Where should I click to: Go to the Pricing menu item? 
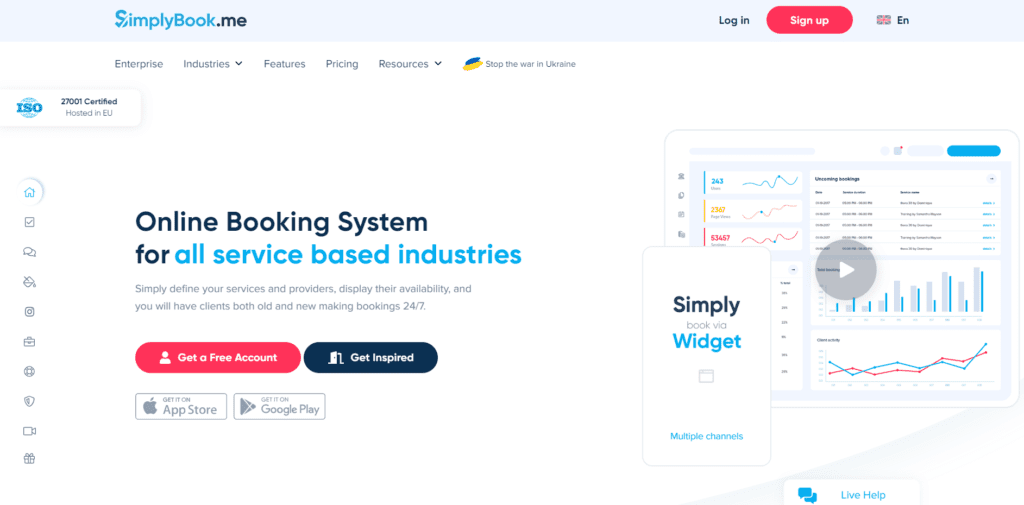pos(341,64)
